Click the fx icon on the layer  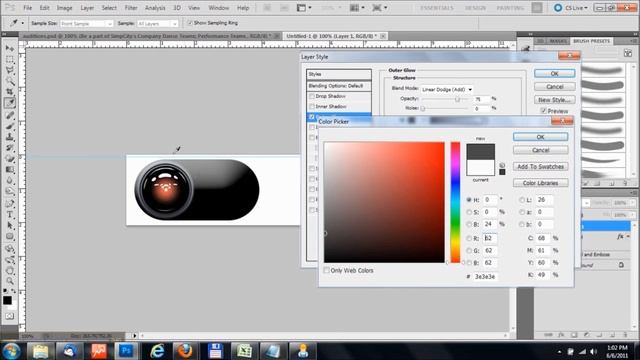620,236
